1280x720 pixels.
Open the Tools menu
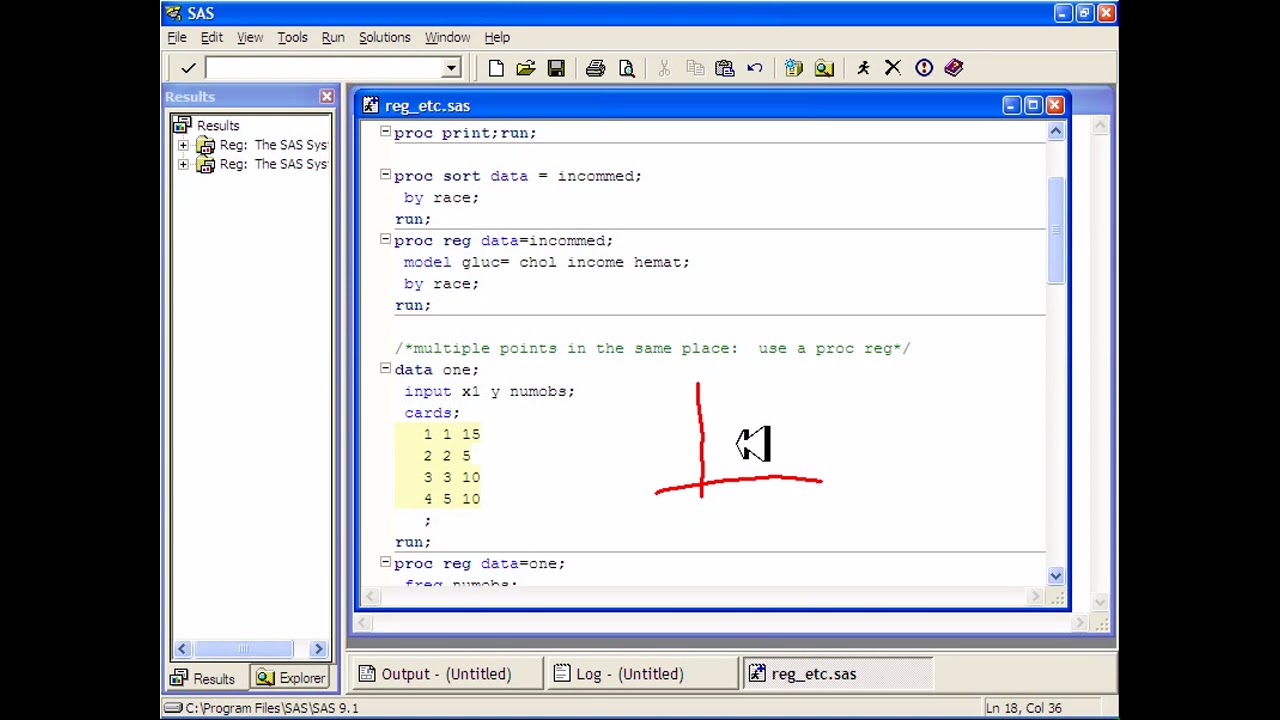[x=292, y=37]
